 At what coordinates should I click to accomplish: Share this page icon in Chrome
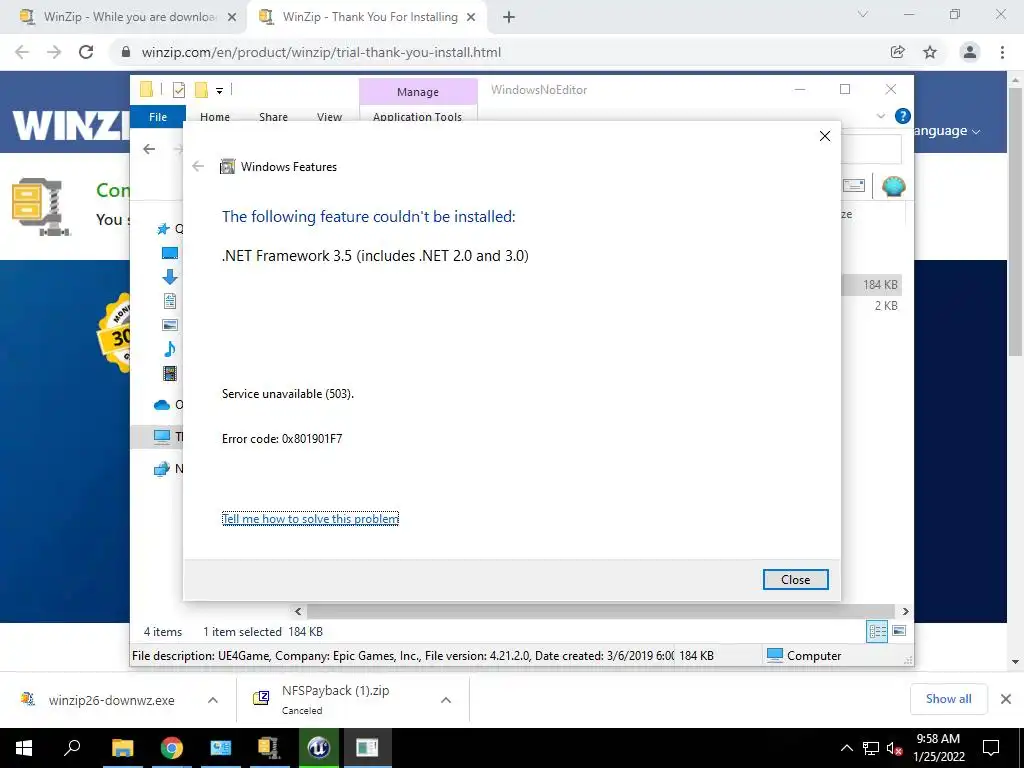[x=898, y=52]
